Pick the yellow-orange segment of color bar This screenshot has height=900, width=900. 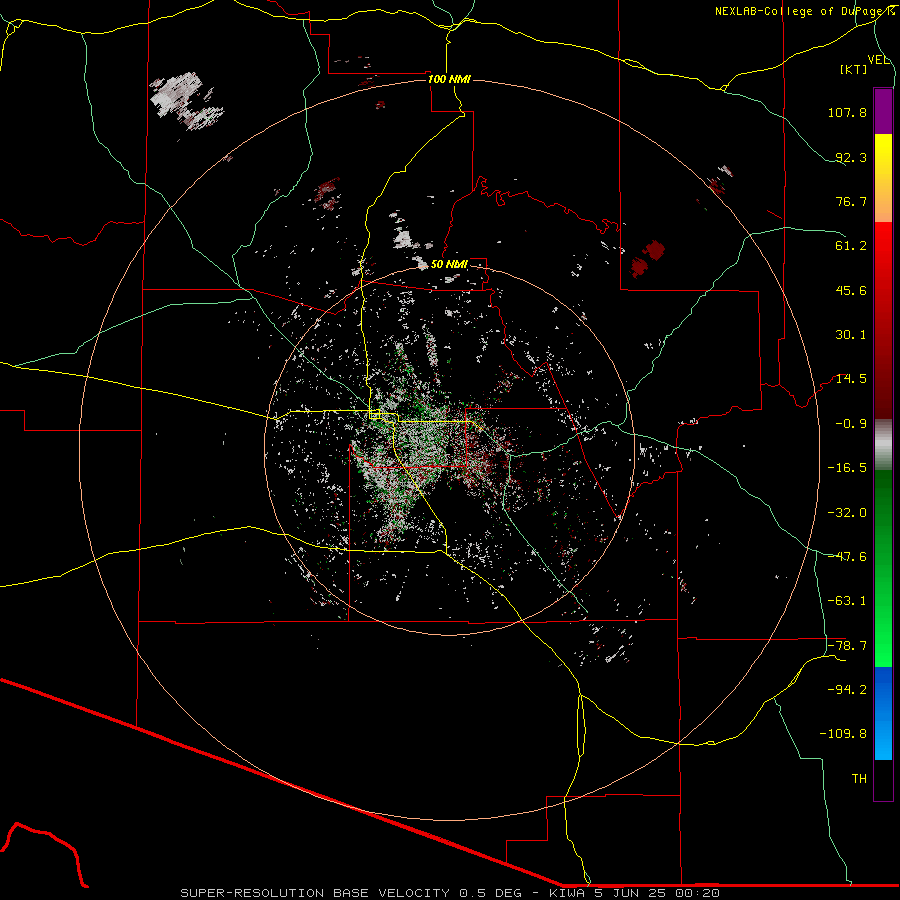point(883,178)
